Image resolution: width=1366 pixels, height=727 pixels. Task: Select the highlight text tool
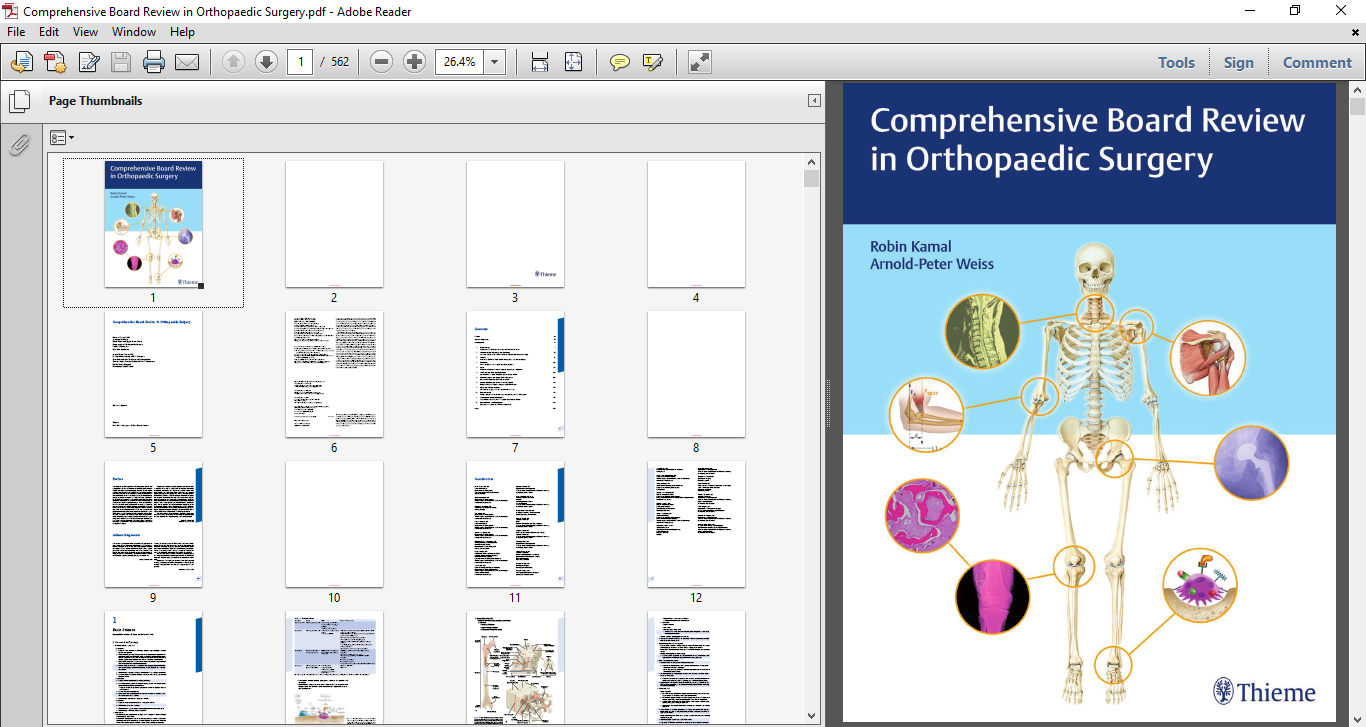653,62
